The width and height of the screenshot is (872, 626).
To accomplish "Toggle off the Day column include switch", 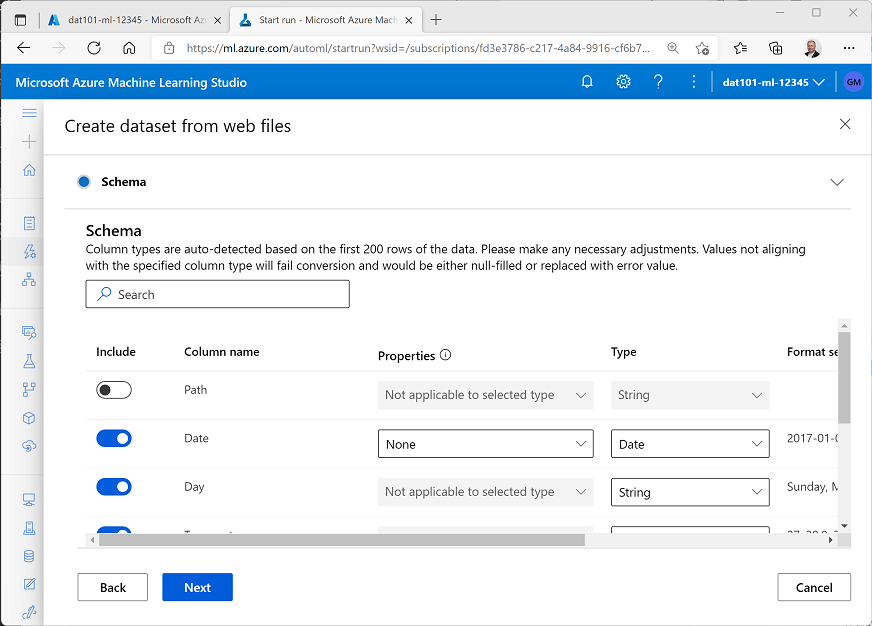I will [114, 487].
